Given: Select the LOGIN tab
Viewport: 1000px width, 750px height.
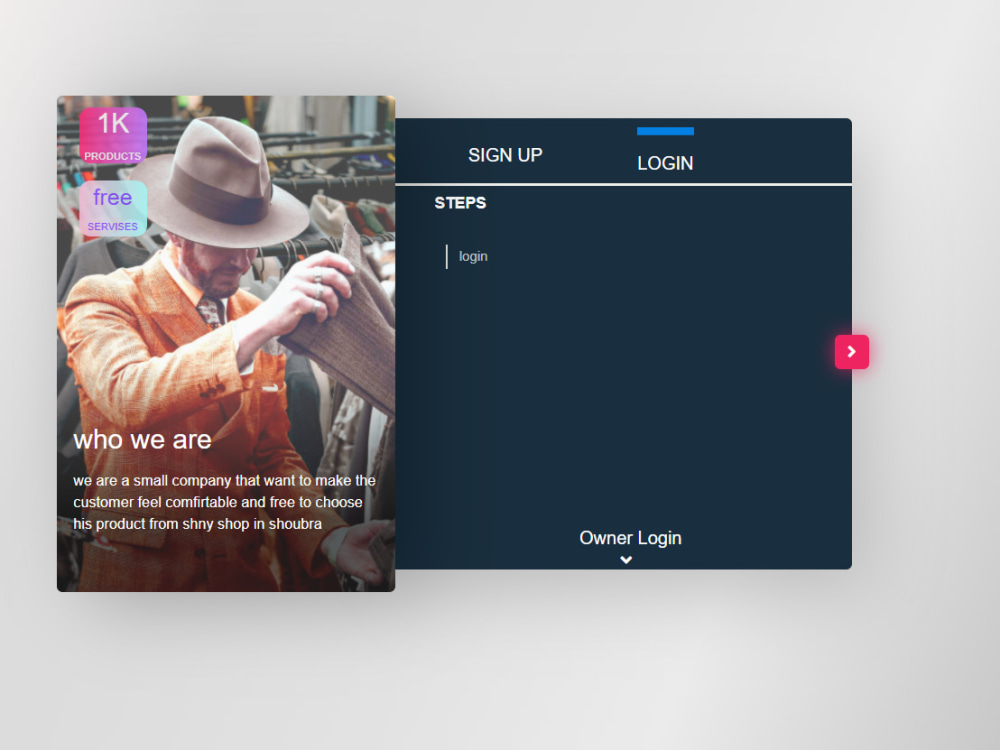Looking at the screenshot, I should tap(665, 163).
